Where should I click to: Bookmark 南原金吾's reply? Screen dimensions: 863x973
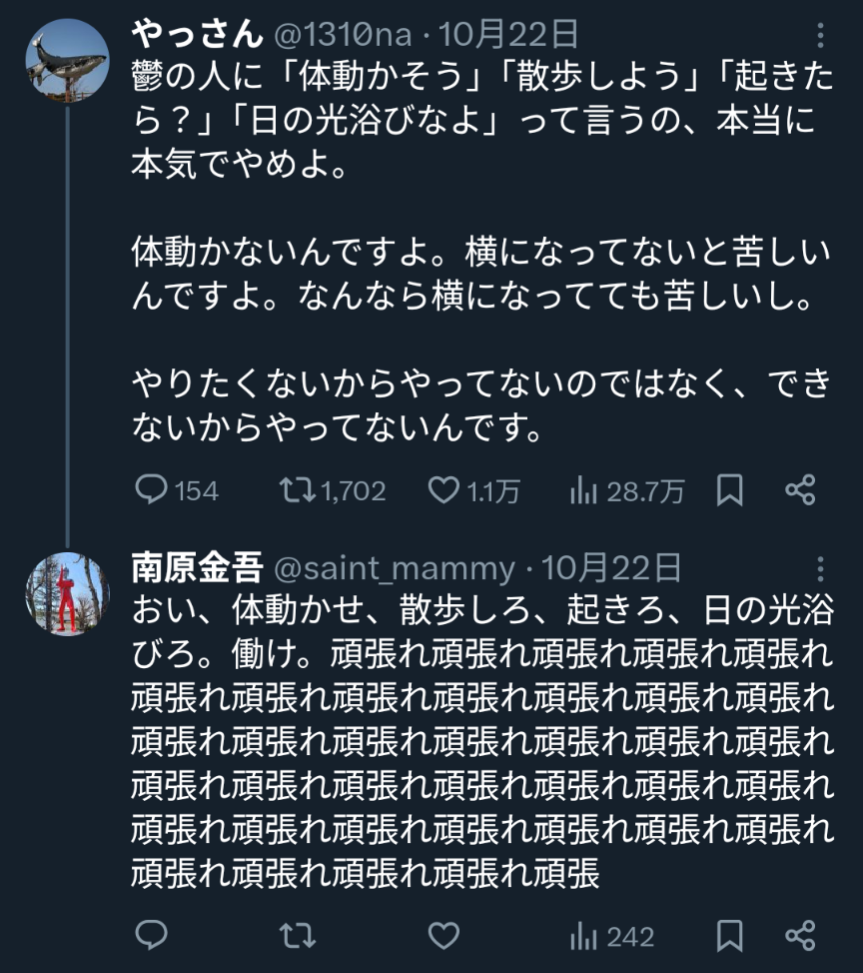point(730,935)
